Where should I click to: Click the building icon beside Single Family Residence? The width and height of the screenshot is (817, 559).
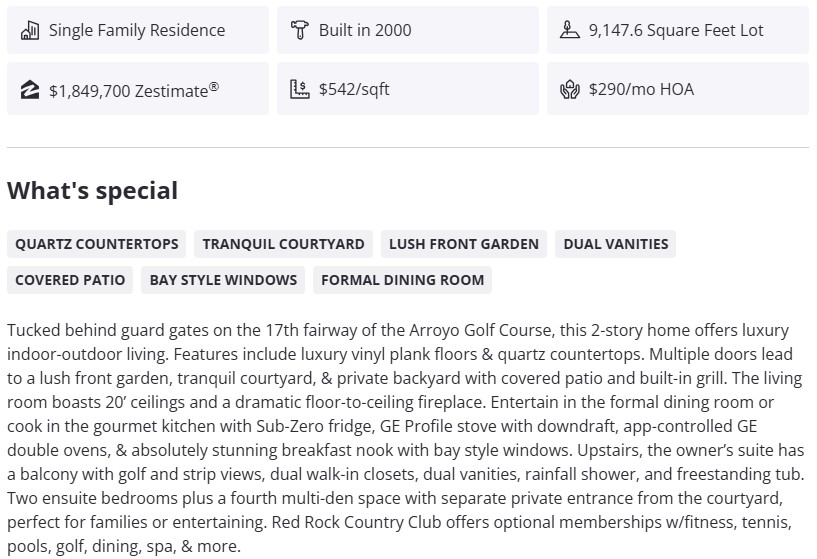point(30,30)
